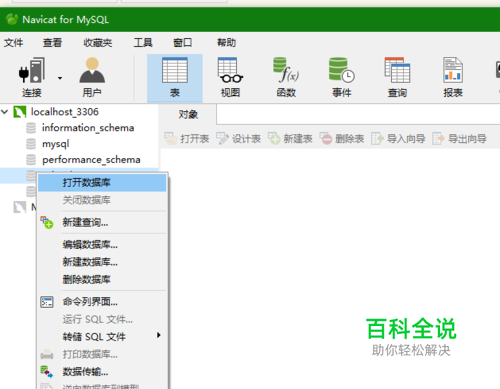The height and width of the screenshot is (389, 500).
Task: Click the information_schema database icon
Action: (x=31, y=128)
